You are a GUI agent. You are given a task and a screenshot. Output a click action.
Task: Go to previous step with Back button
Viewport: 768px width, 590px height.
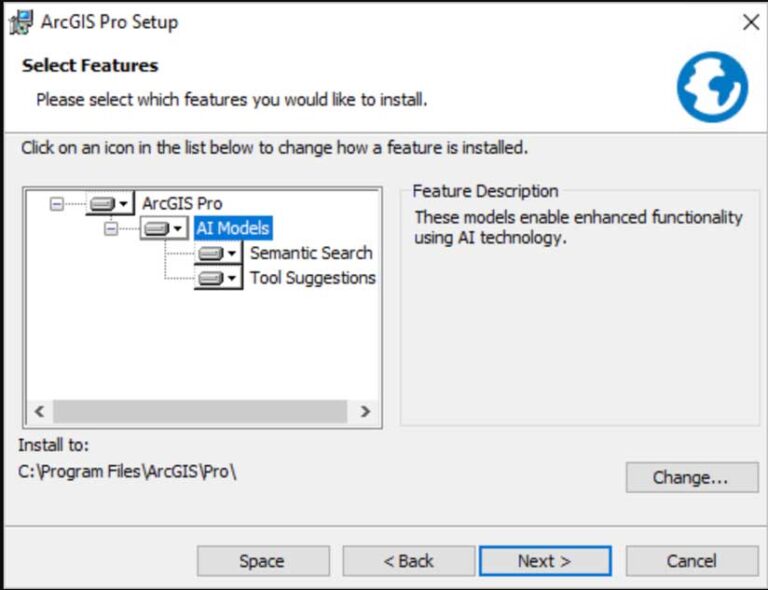pyautogui.click(x=408, y=561)
